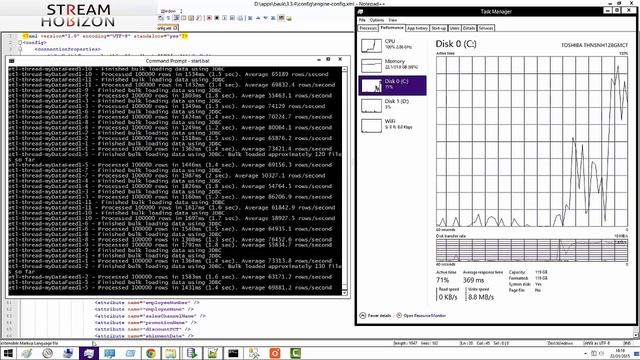Viewport: 640px width, 360px height.
Task: Select the WiFi performance item
Action: [392, 125]
